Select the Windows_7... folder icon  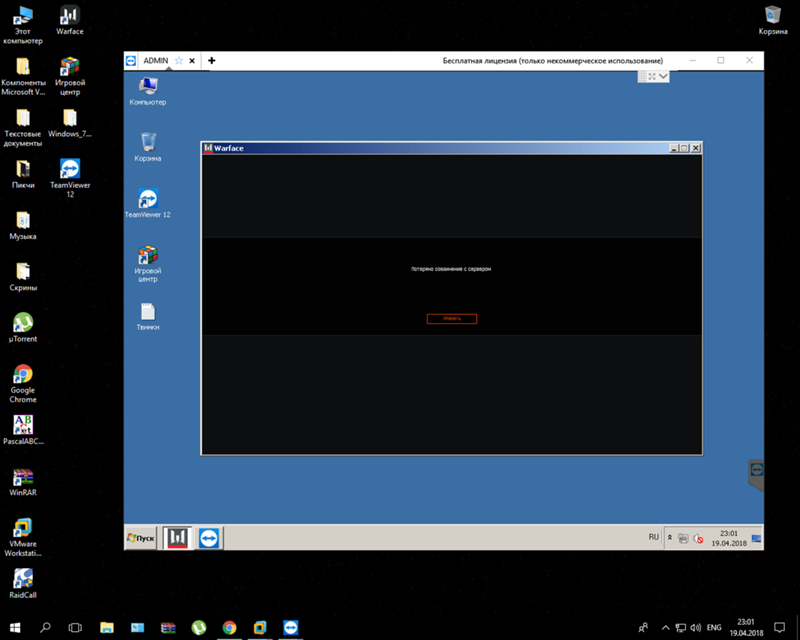click(70, 124)
